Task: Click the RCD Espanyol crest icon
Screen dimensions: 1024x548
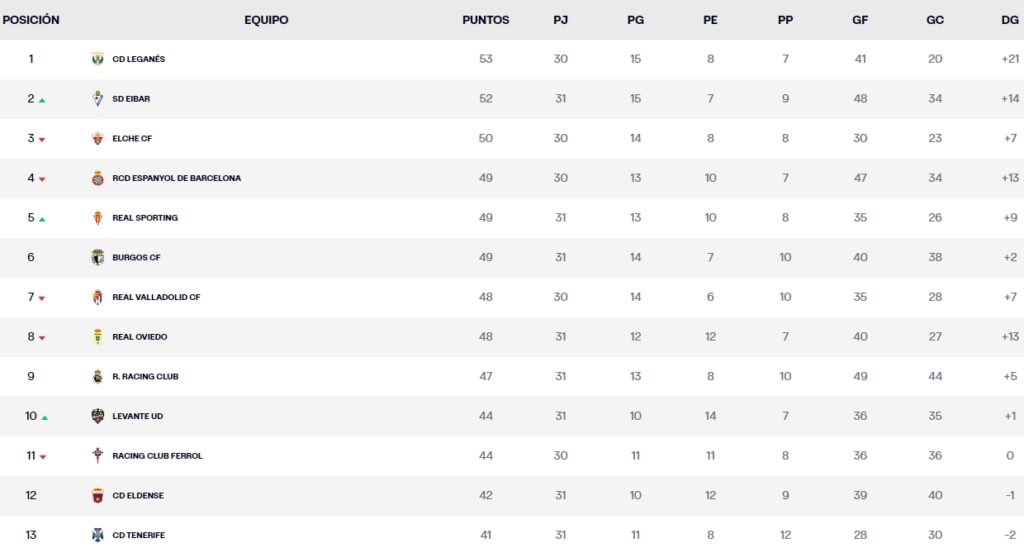Action: [x=98, y=178]
